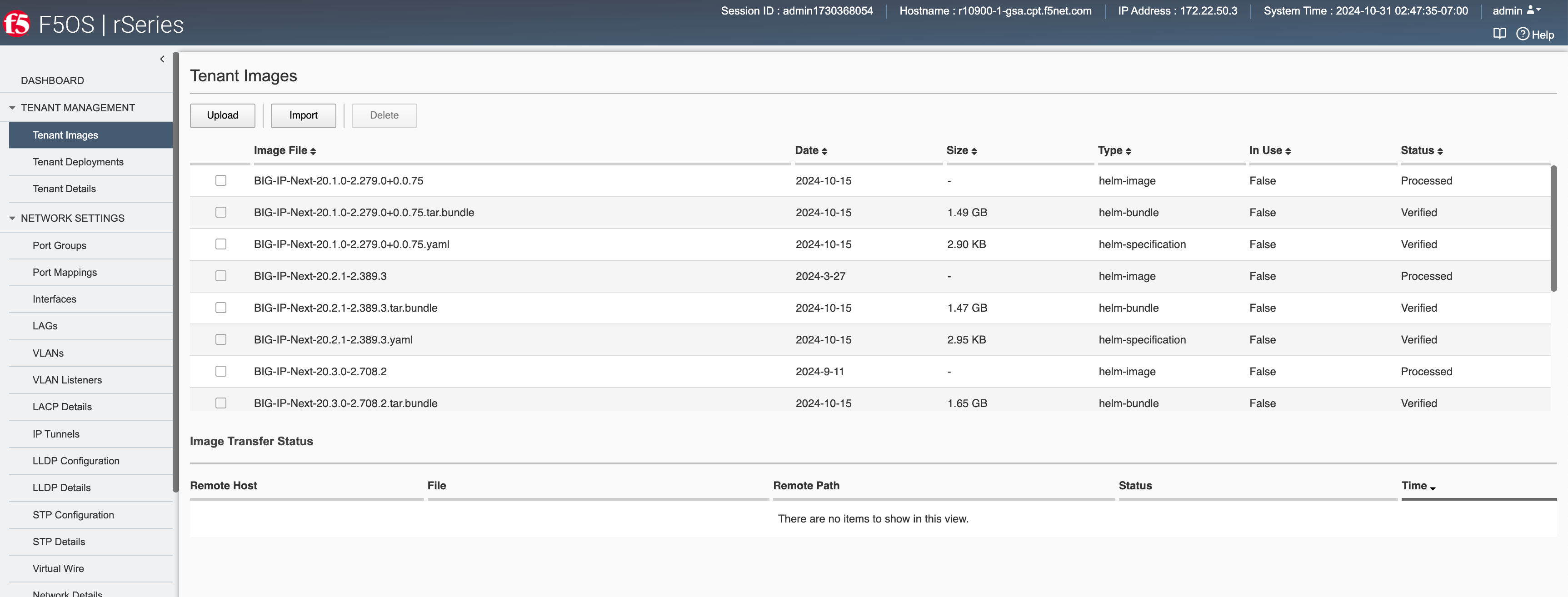Click the Import button
Screen dimensions: 1568x597
(x=303, y=115)
